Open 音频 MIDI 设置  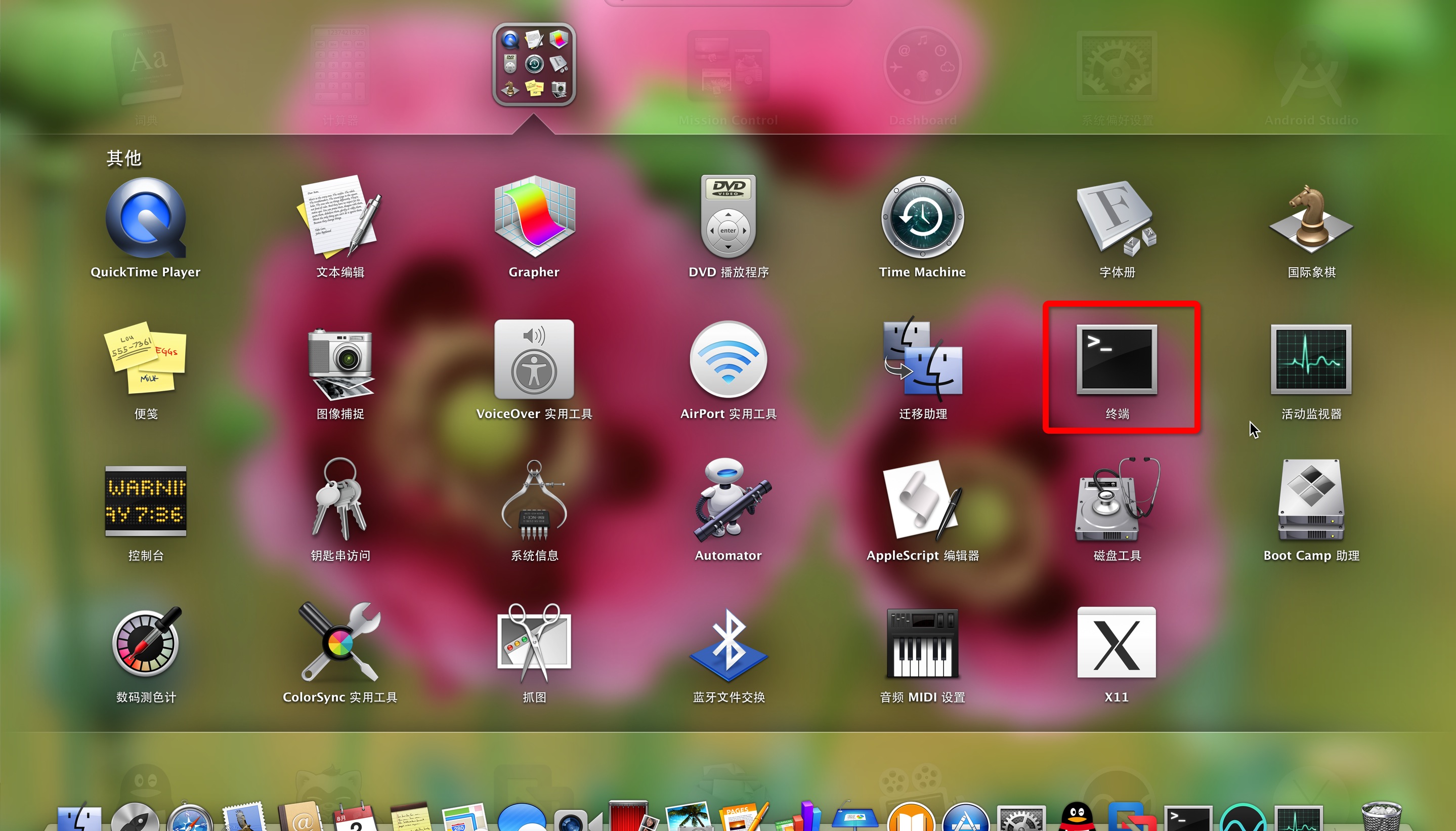pyautogui.click(x=923, y=643)
